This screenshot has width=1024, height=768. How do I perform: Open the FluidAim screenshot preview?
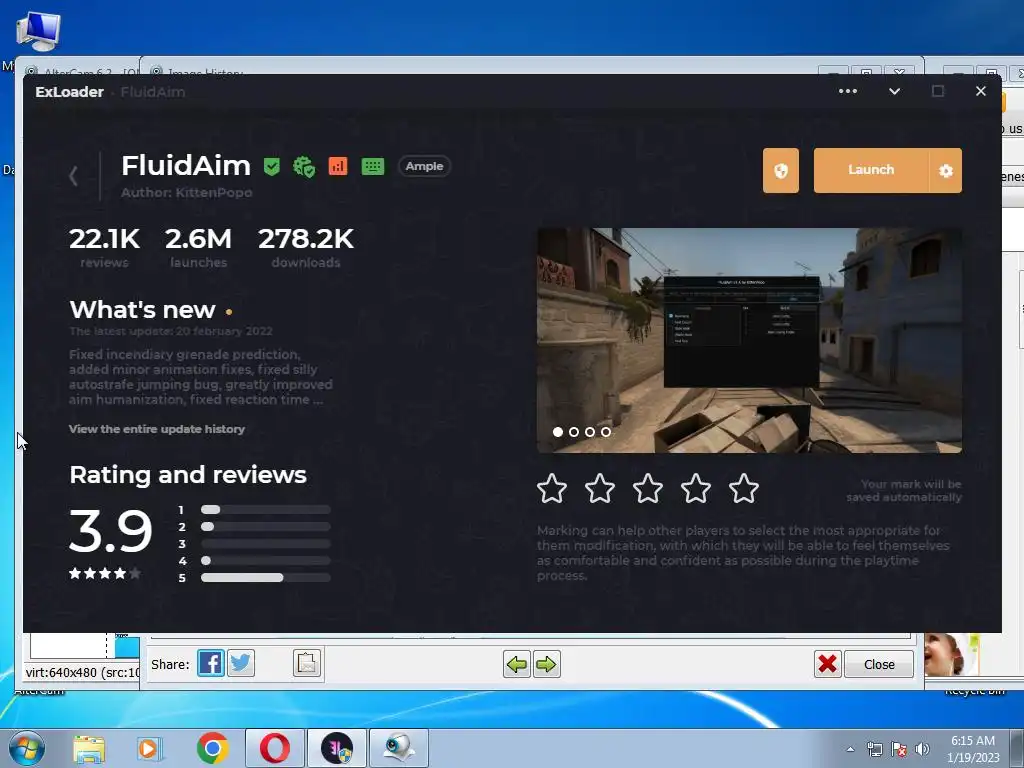(x=749, y=340)
